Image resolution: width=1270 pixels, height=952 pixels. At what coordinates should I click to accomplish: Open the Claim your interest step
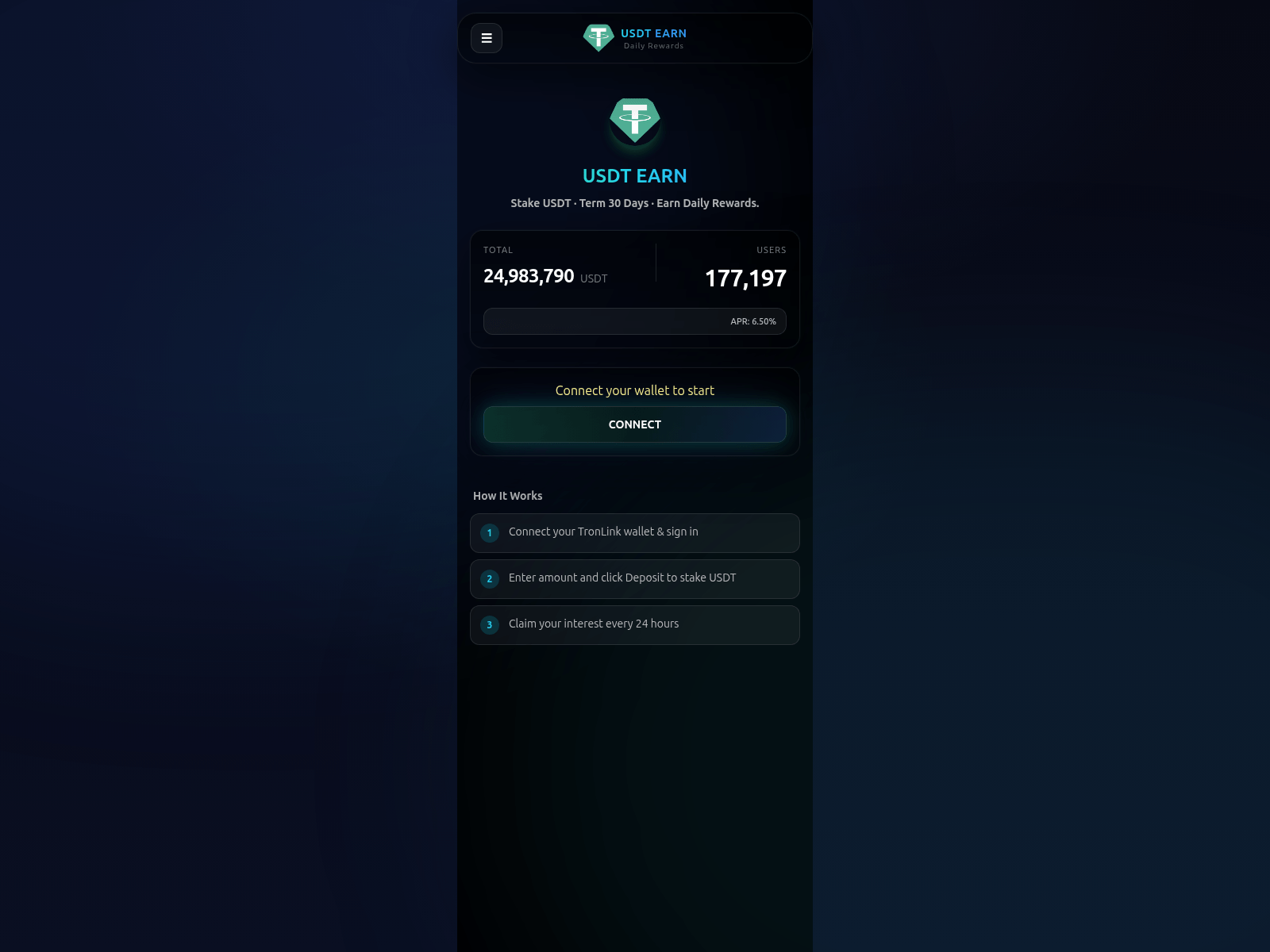pyautogui.click(x=635, y=625)
